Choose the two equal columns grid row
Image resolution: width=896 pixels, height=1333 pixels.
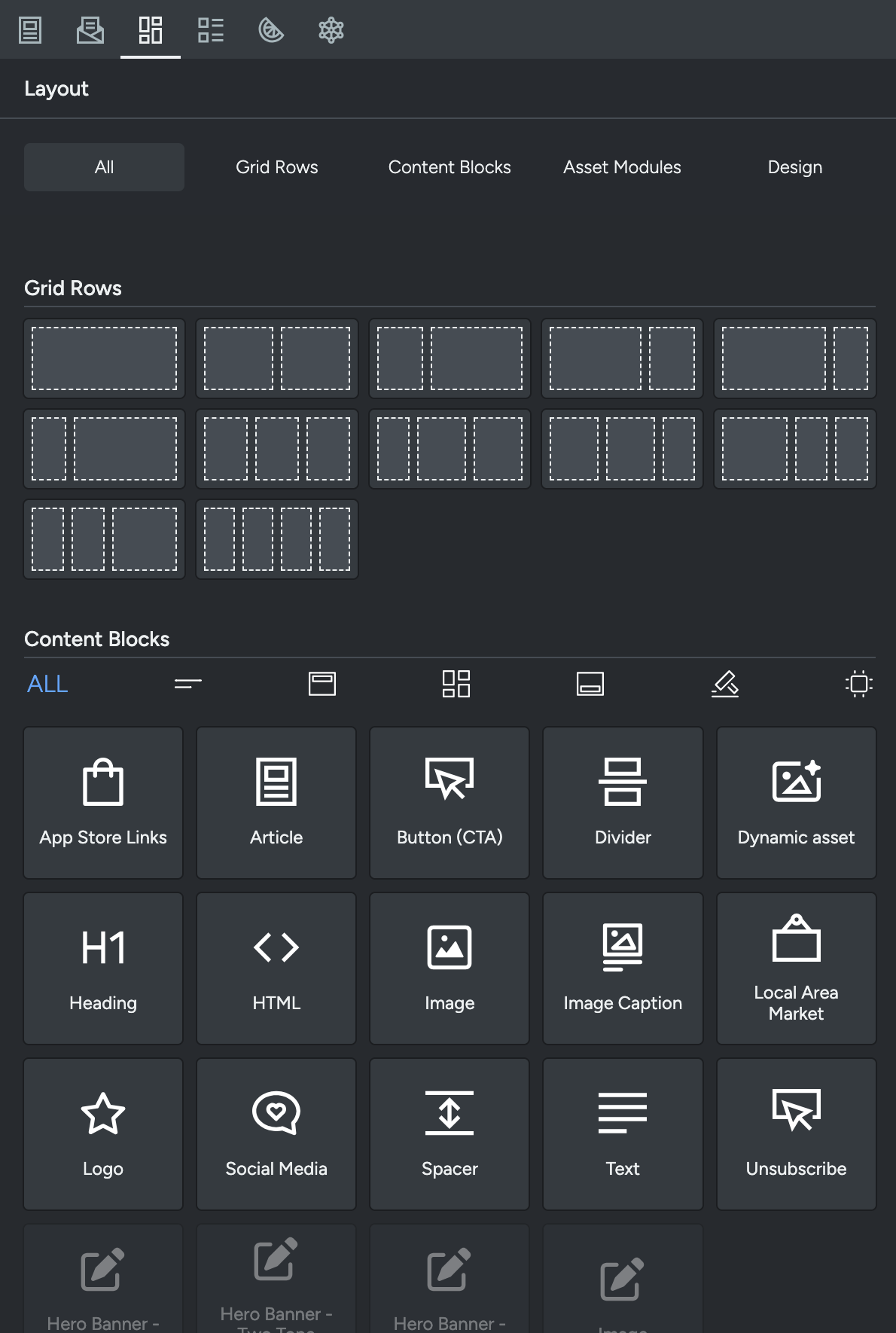point(277,358)
